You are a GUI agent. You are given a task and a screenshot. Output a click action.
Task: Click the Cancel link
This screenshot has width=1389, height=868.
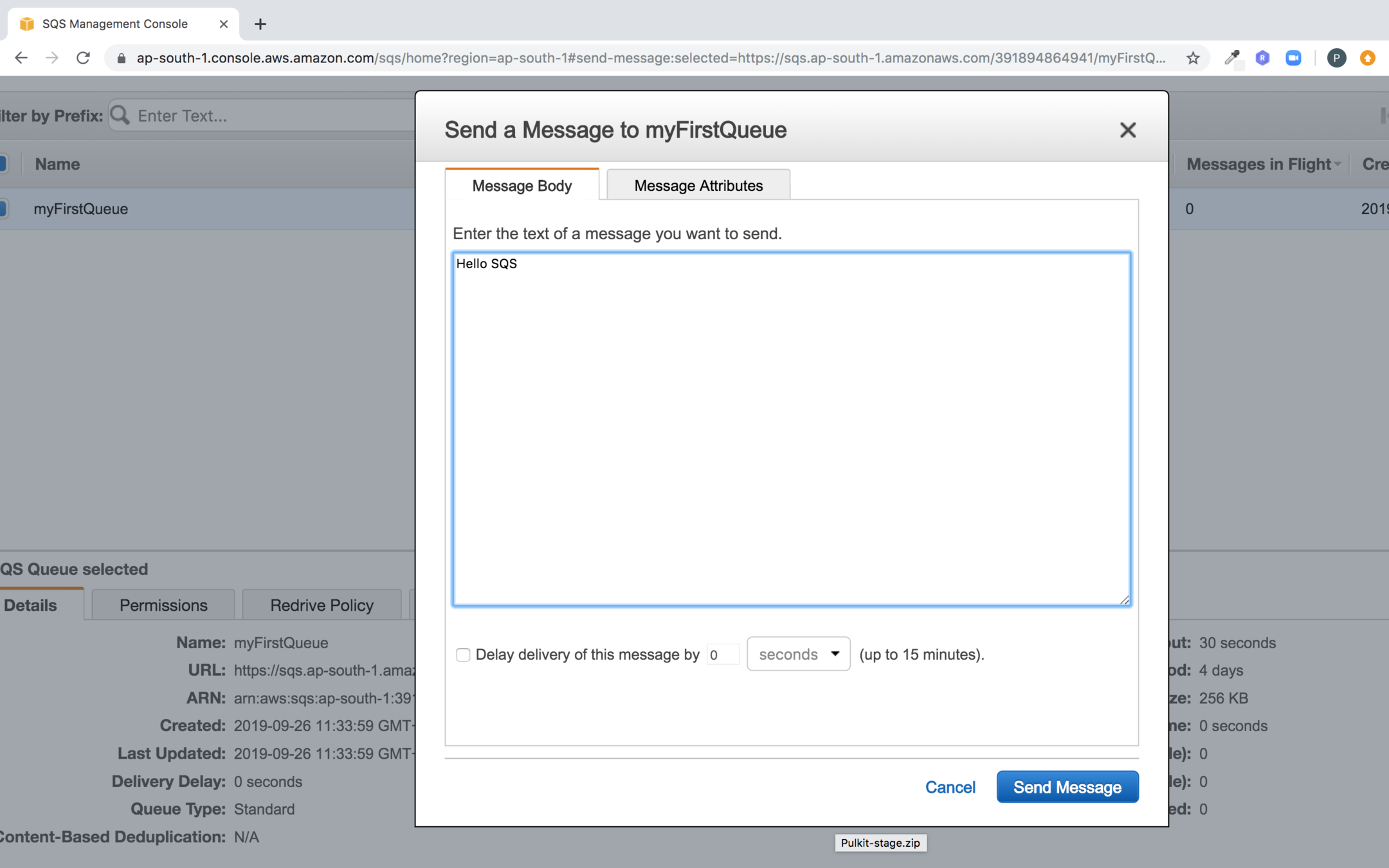(950, 787)
